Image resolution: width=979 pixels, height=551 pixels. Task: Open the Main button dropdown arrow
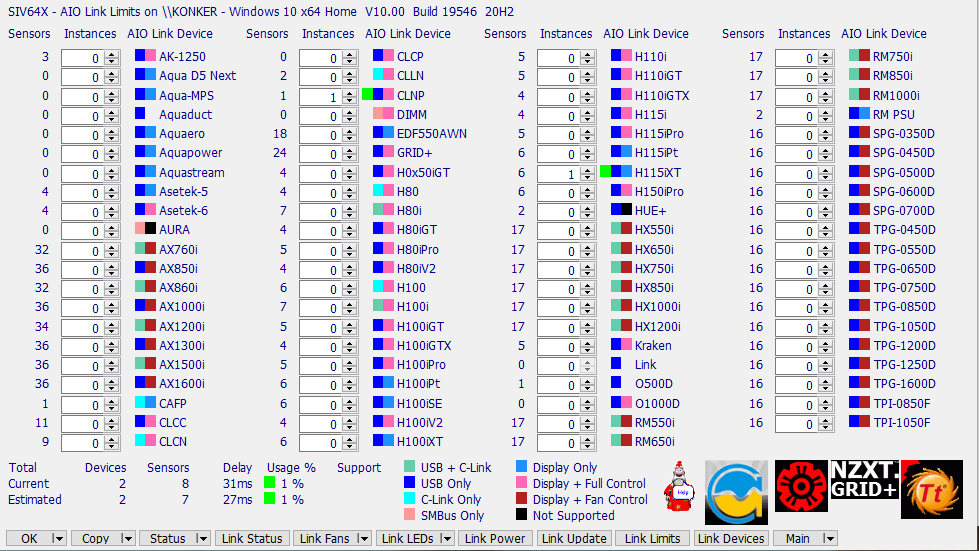(x=829, y=539)
